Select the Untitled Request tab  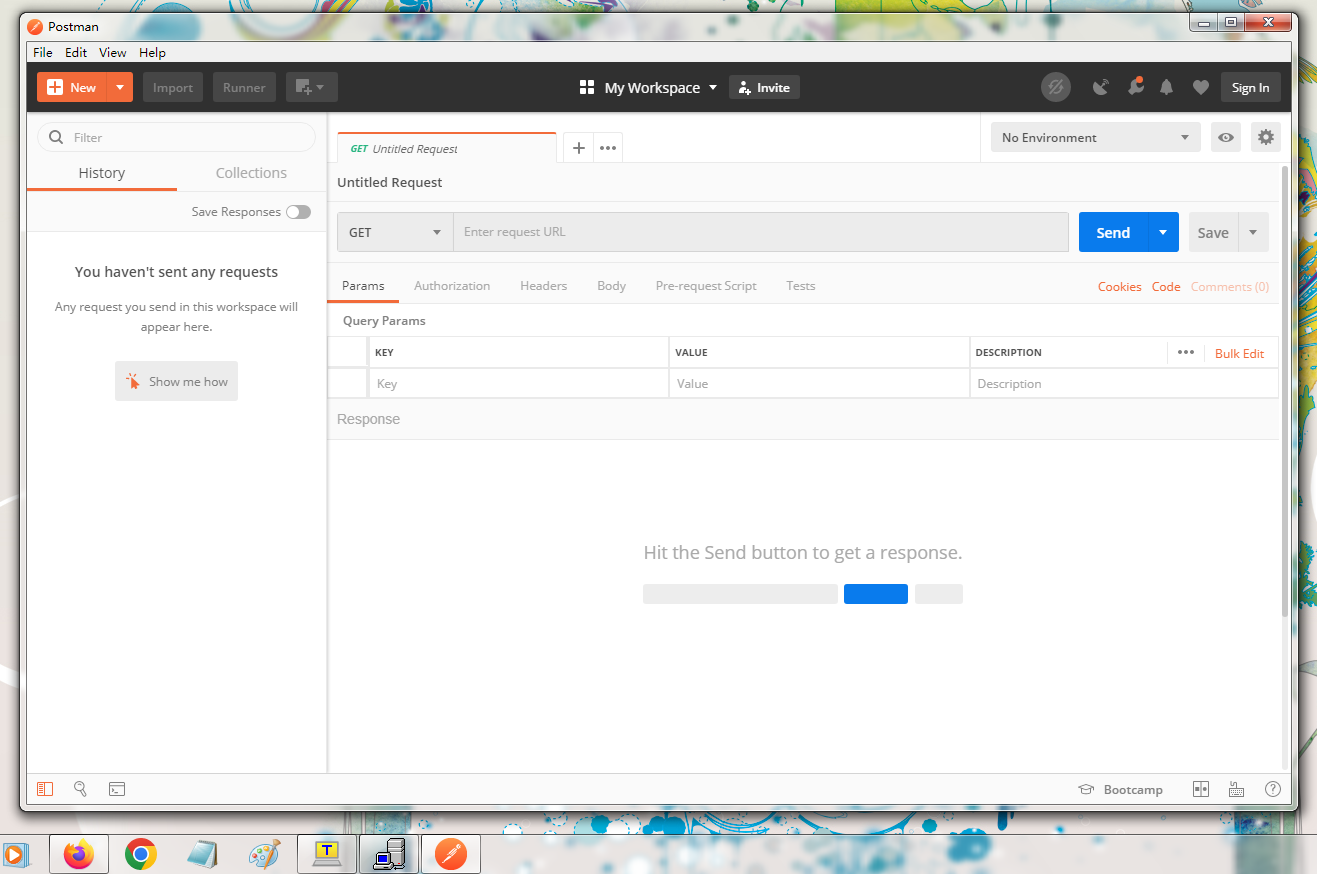pos(446,148)
